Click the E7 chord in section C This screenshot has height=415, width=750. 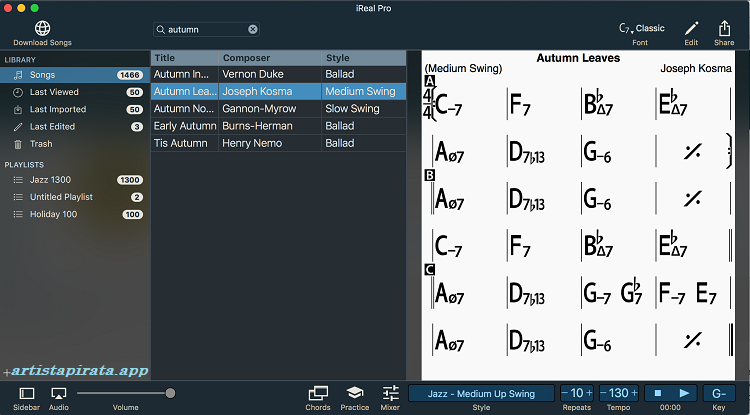click(x=706, y=293)
